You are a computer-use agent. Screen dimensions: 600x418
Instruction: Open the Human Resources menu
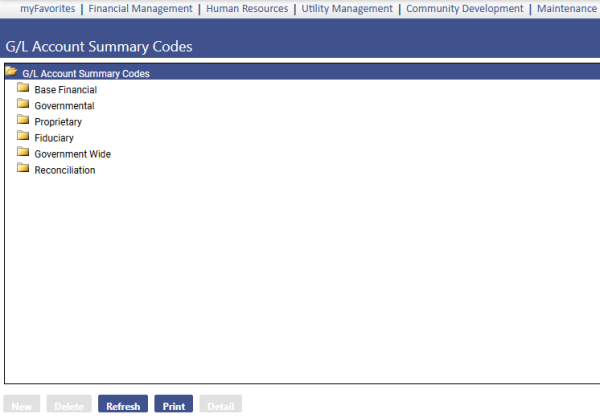click(x=247, y=8)
